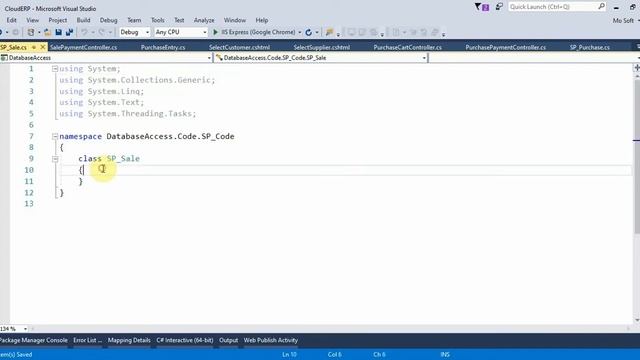Screen dimensions: 640x360
Task: Open the Analyze menu
Action: (x=204, y=20)
